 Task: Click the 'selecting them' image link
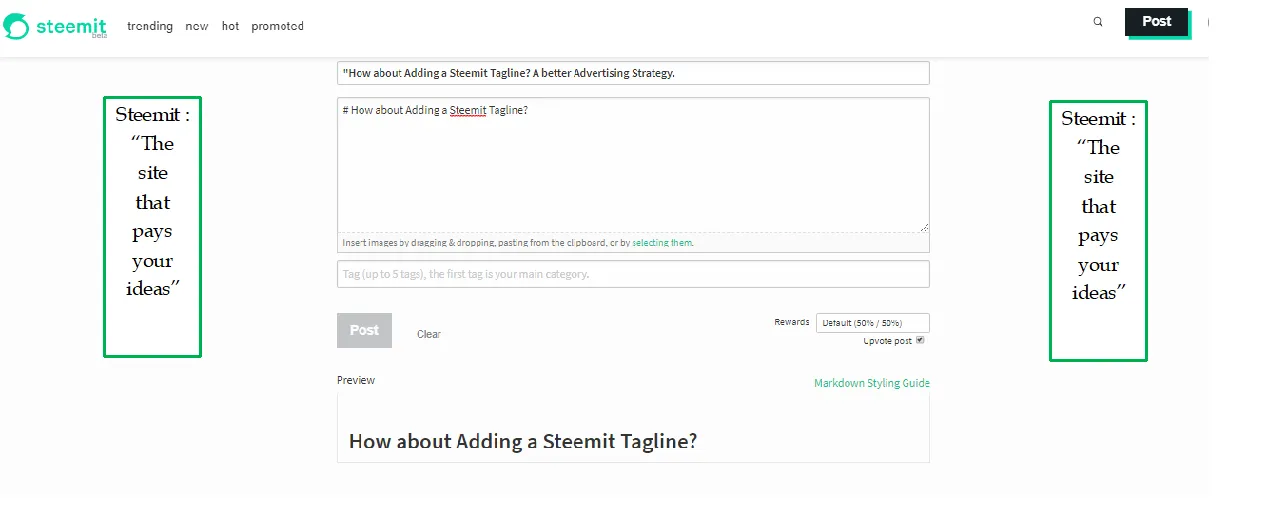pos(662,243)
